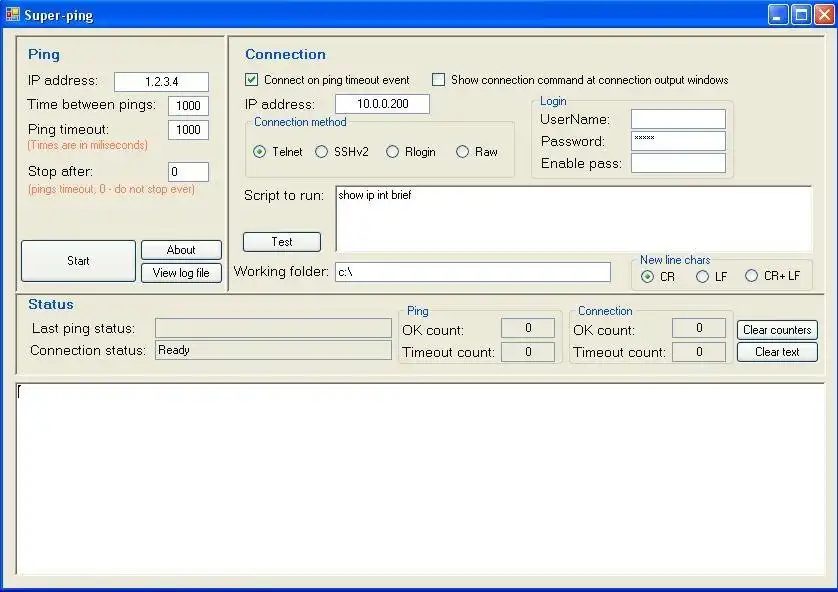The width and height of the screenshot is (838, 592).
Task: Click the 'Times are in miliseconds' note
Action: point(88,145)
